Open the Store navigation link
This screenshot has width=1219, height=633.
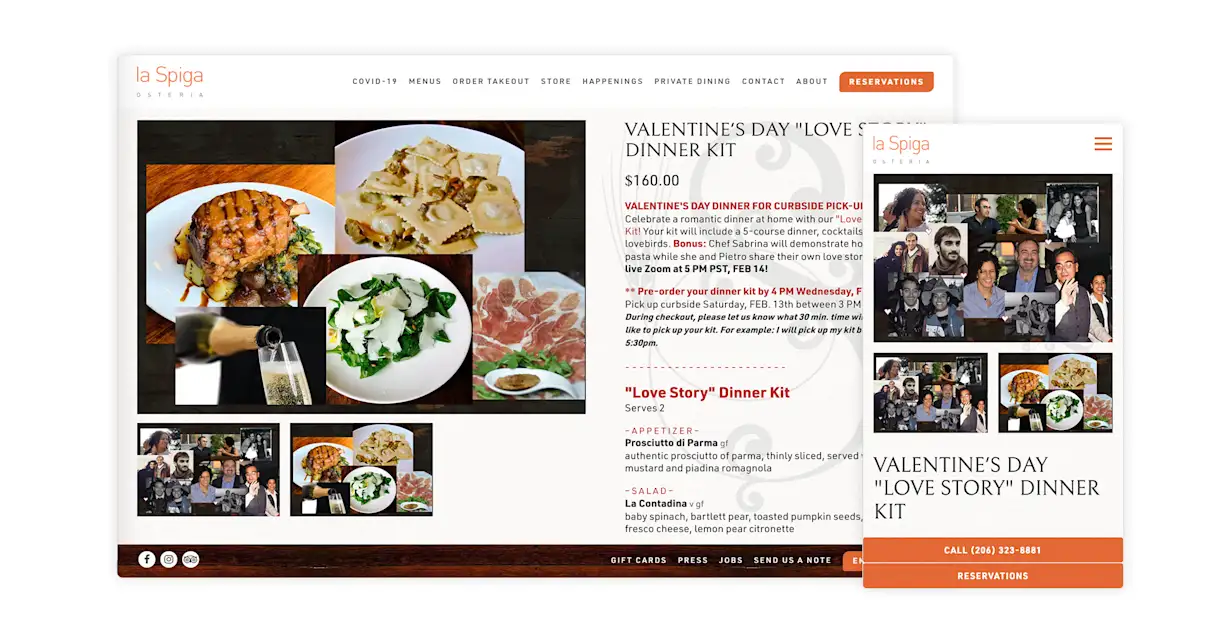(556, 82)
